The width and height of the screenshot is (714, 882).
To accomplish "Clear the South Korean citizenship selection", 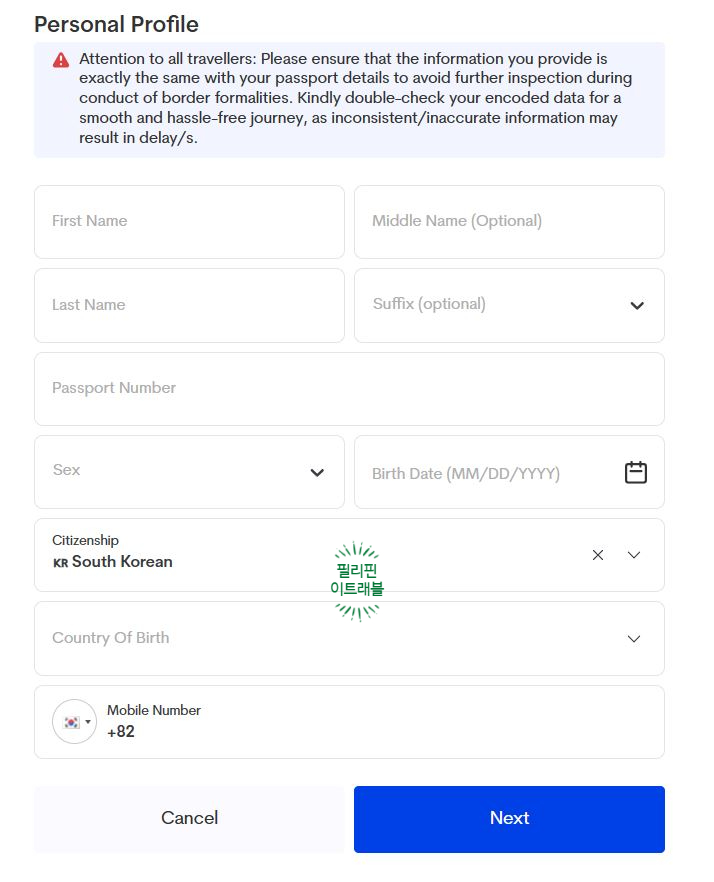I will pyautogui.click(x=598, y=555).
